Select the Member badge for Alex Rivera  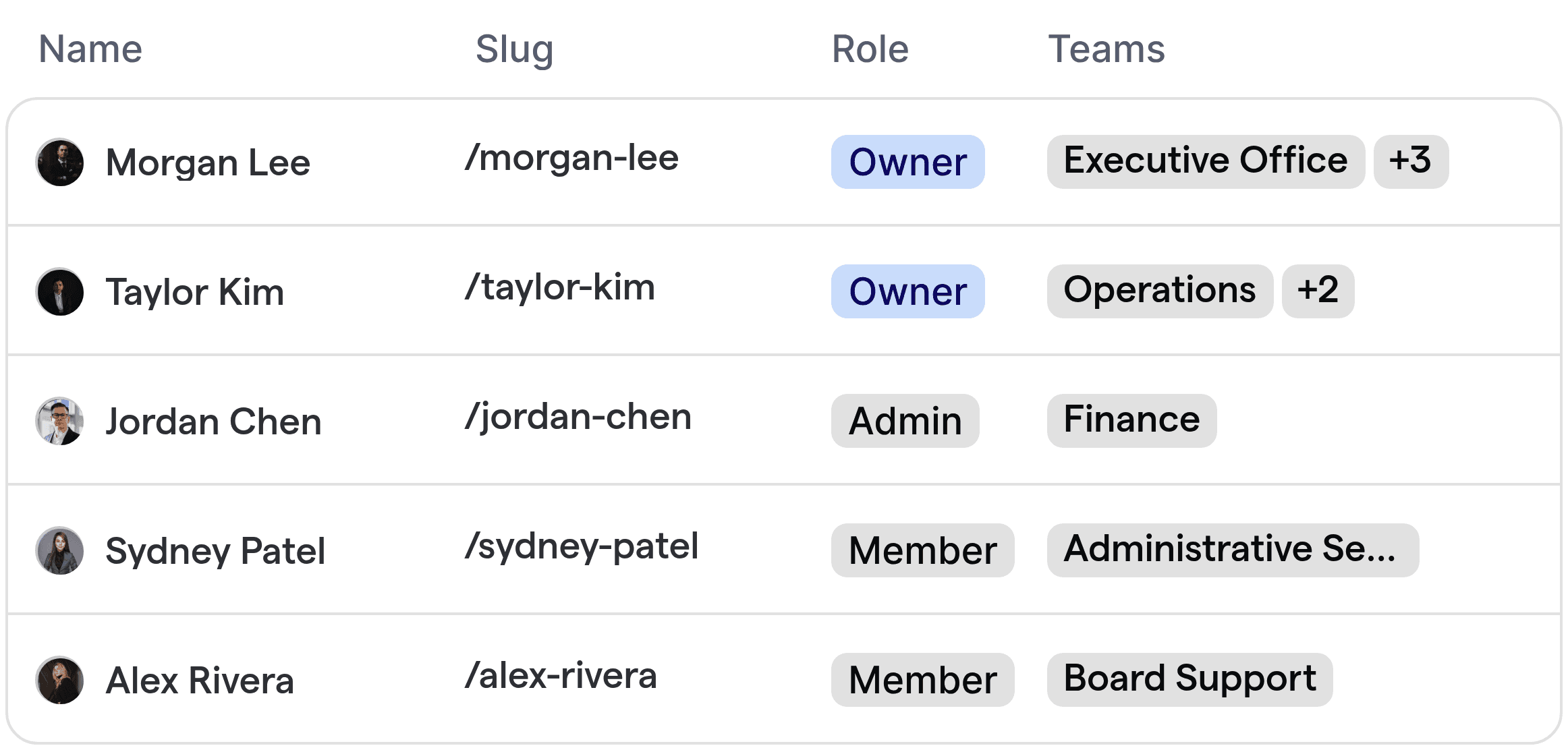(x=922, y=679)
